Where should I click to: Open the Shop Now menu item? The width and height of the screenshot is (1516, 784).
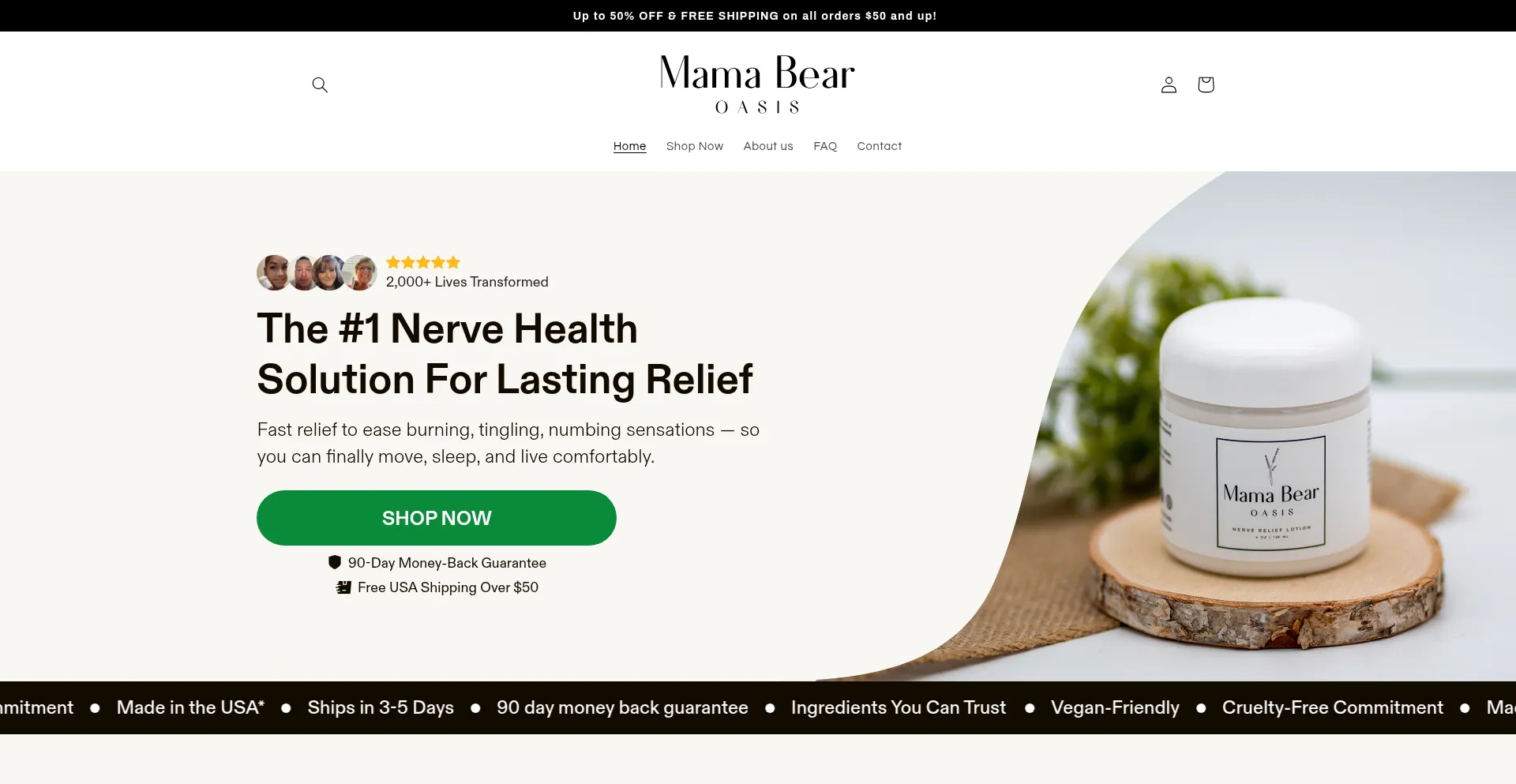point(695,146)
